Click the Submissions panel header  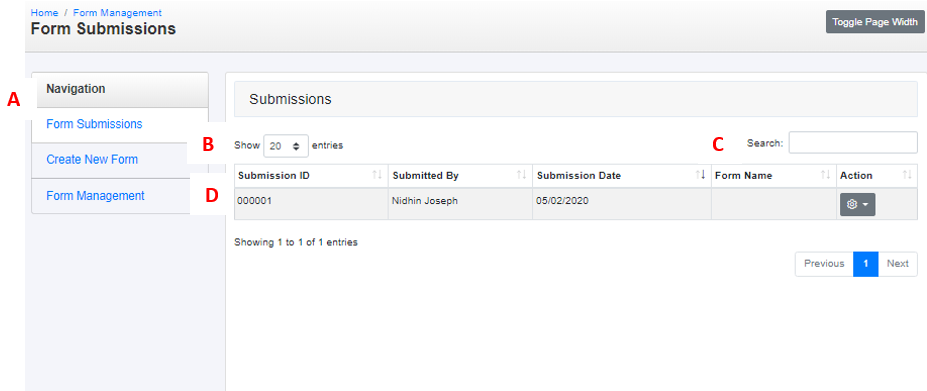576,99
